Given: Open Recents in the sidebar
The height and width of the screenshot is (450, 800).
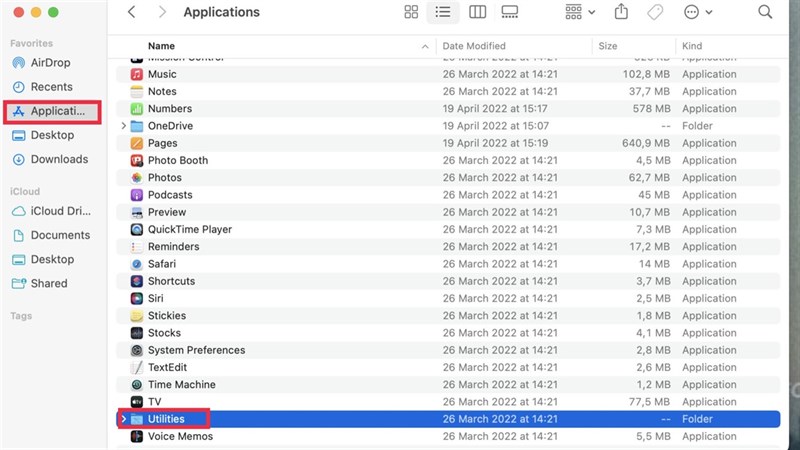Looking at the screenshot, I should [51, 87].
